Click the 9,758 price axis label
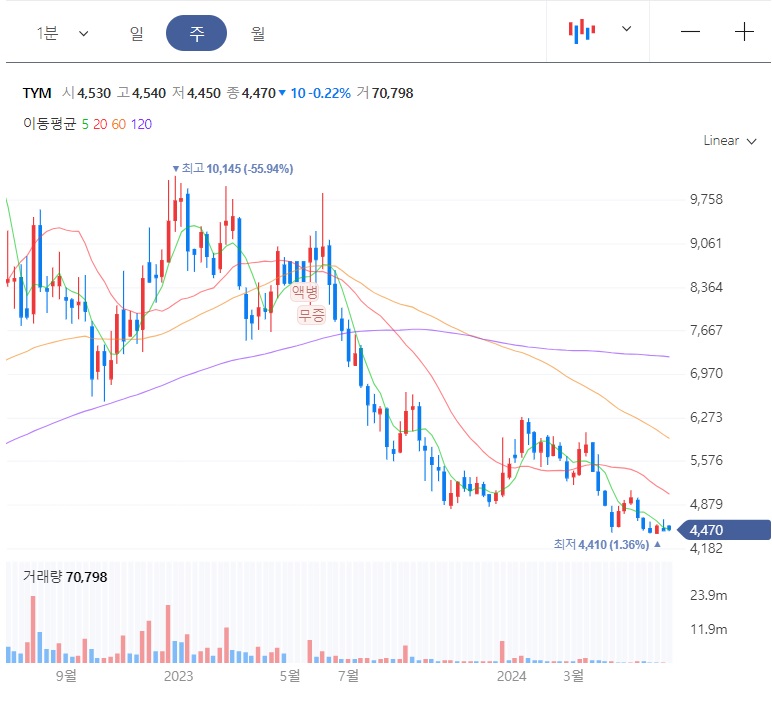 [706, 199]
